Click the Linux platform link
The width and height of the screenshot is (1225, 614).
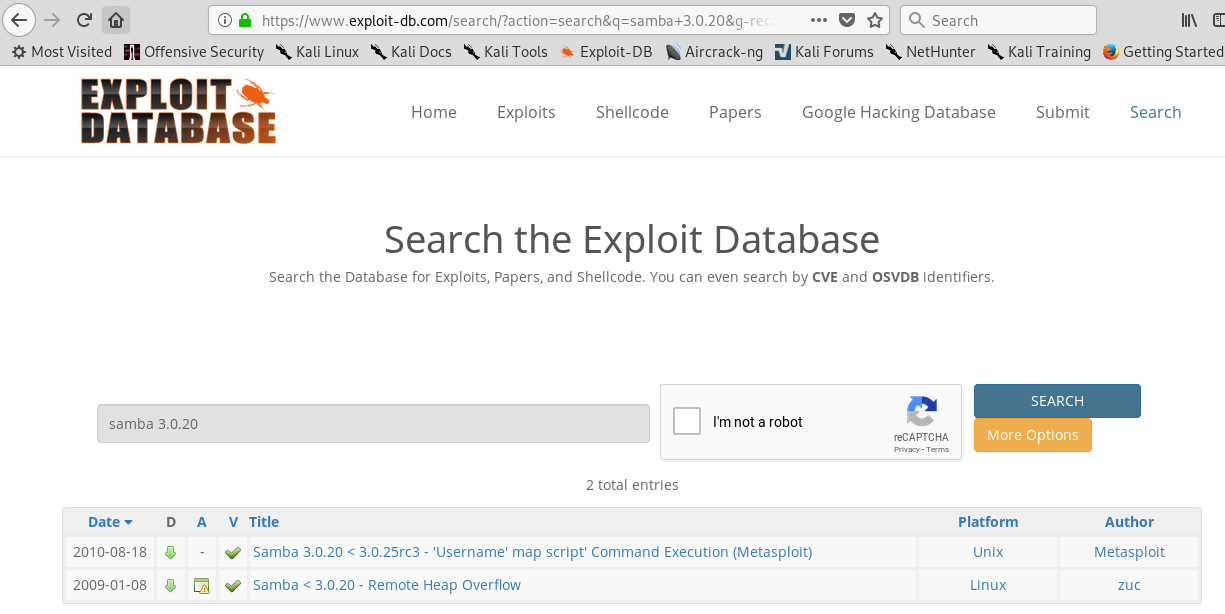[988, 585]
